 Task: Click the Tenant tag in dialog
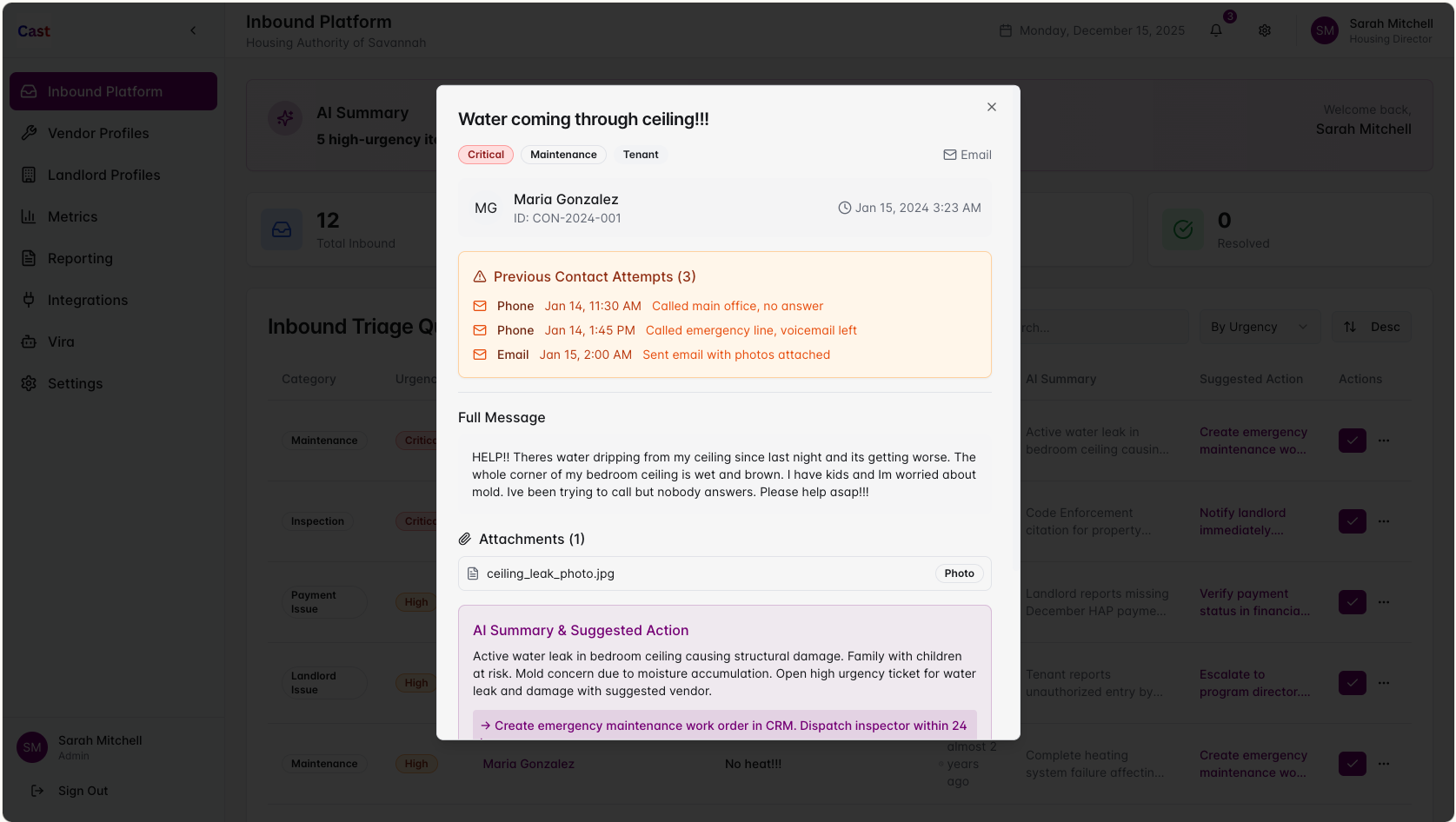(x=641, y=155)
